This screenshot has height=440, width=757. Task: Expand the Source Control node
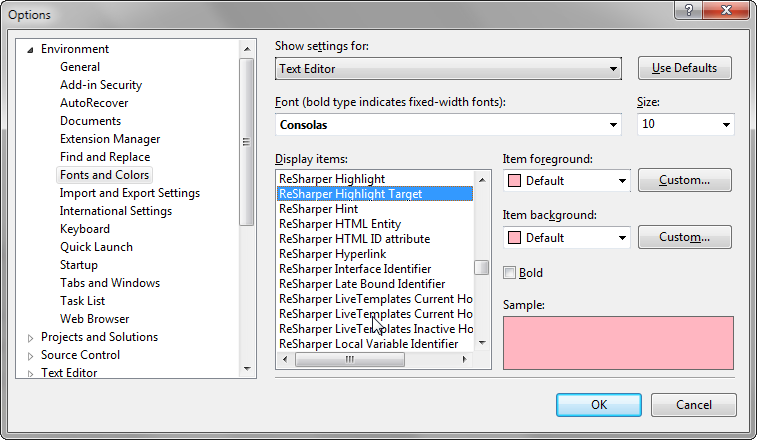pyautogui.click(x=30, y=356)
